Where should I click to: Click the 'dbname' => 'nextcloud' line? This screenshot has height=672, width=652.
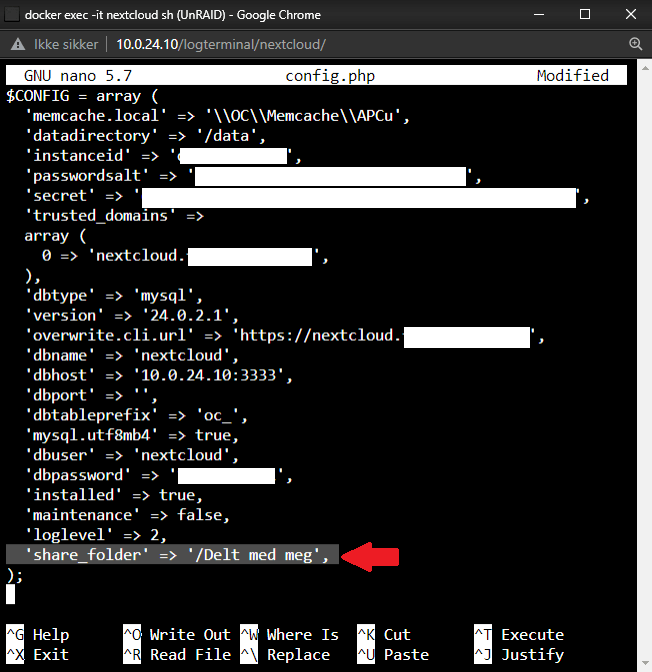[x=132, y=355]
